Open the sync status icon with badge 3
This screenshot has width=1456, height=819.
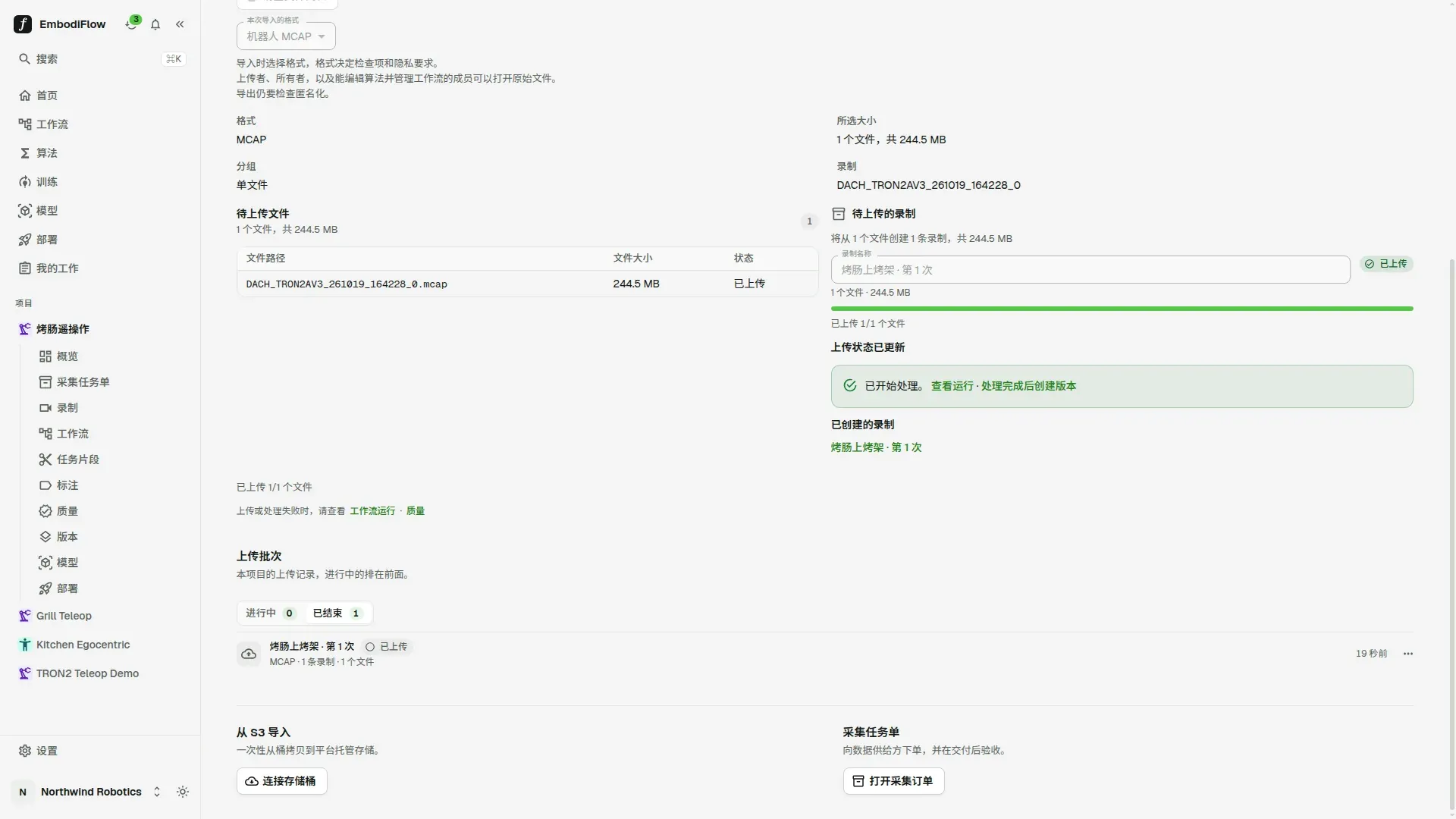[132, 24]
